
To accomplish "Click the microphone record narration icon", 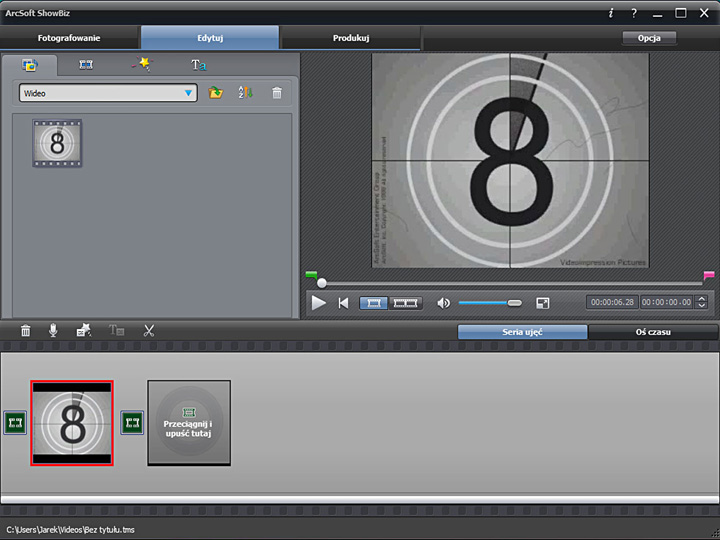I will (53, 330).
